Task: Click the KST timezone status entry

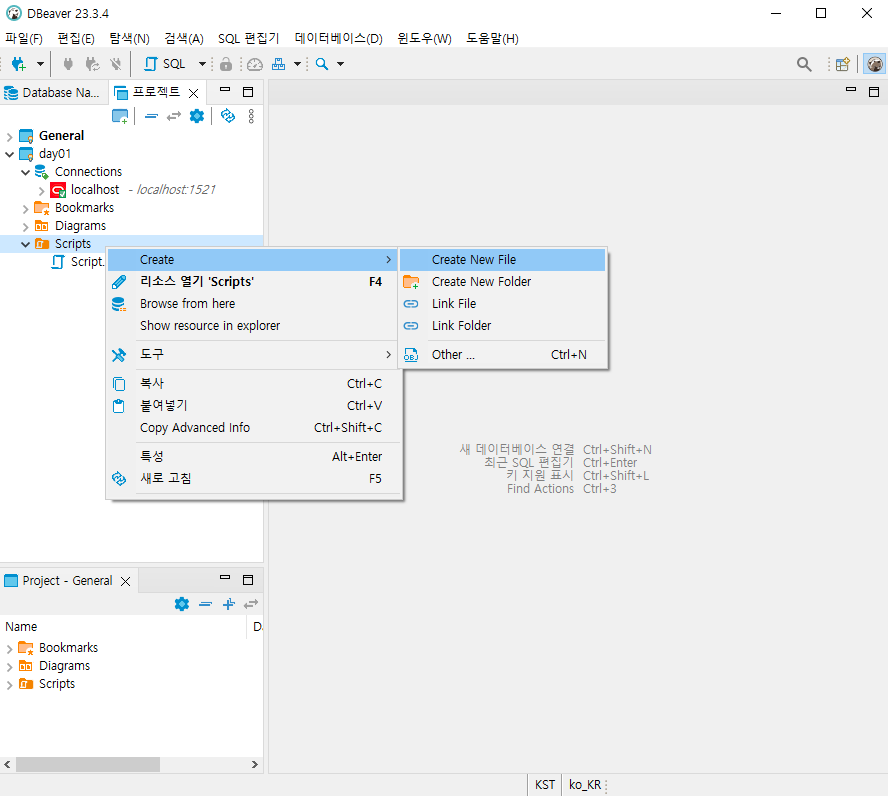Action: [x=545, y=785]
